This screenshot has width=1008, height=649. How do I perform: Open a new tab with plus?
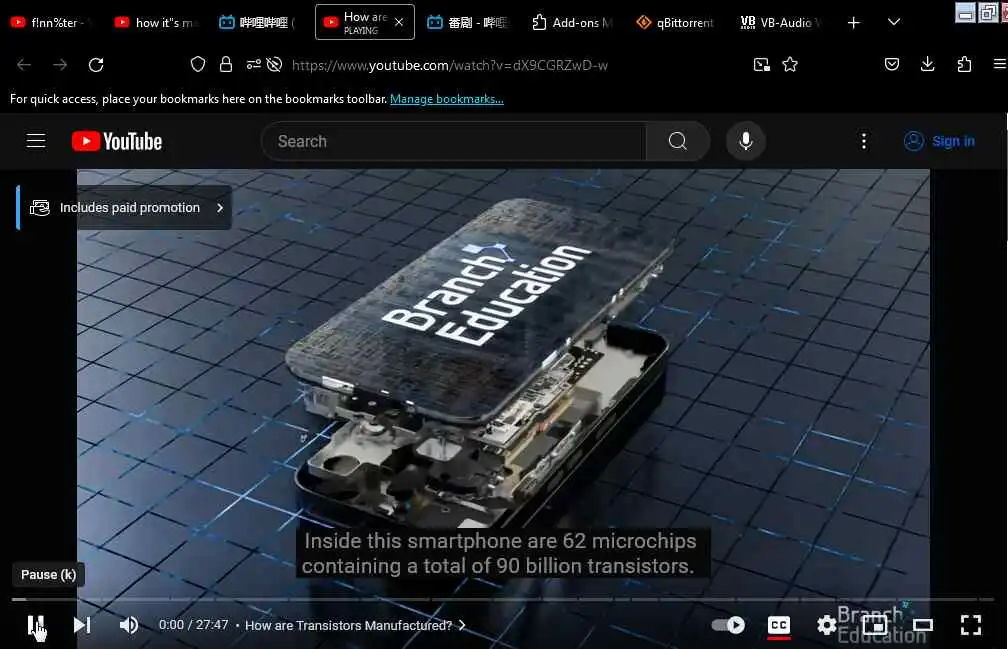853,22
